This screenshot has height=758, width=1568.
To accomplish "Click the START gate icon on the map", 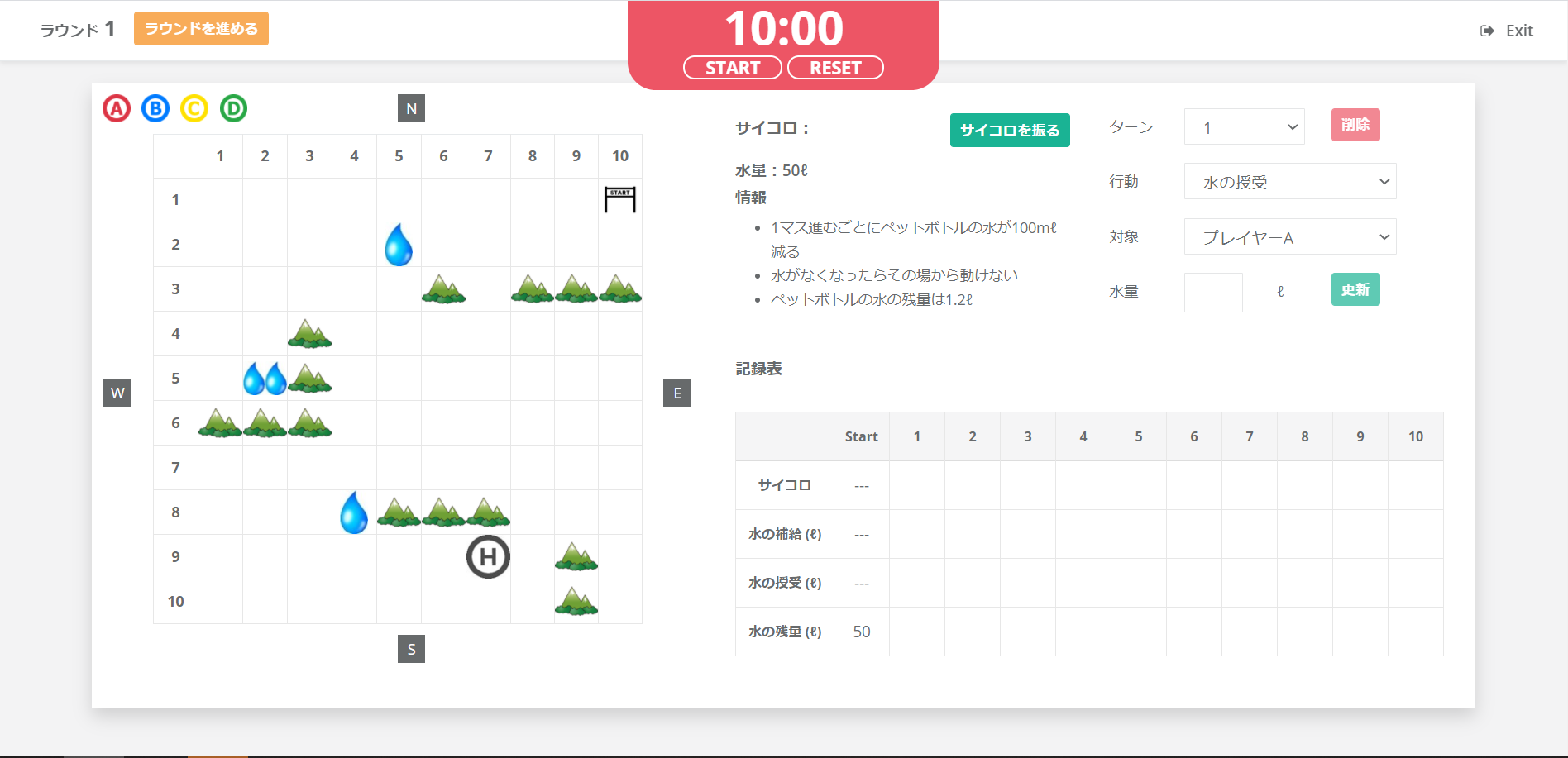I will (x=620, y=200).
